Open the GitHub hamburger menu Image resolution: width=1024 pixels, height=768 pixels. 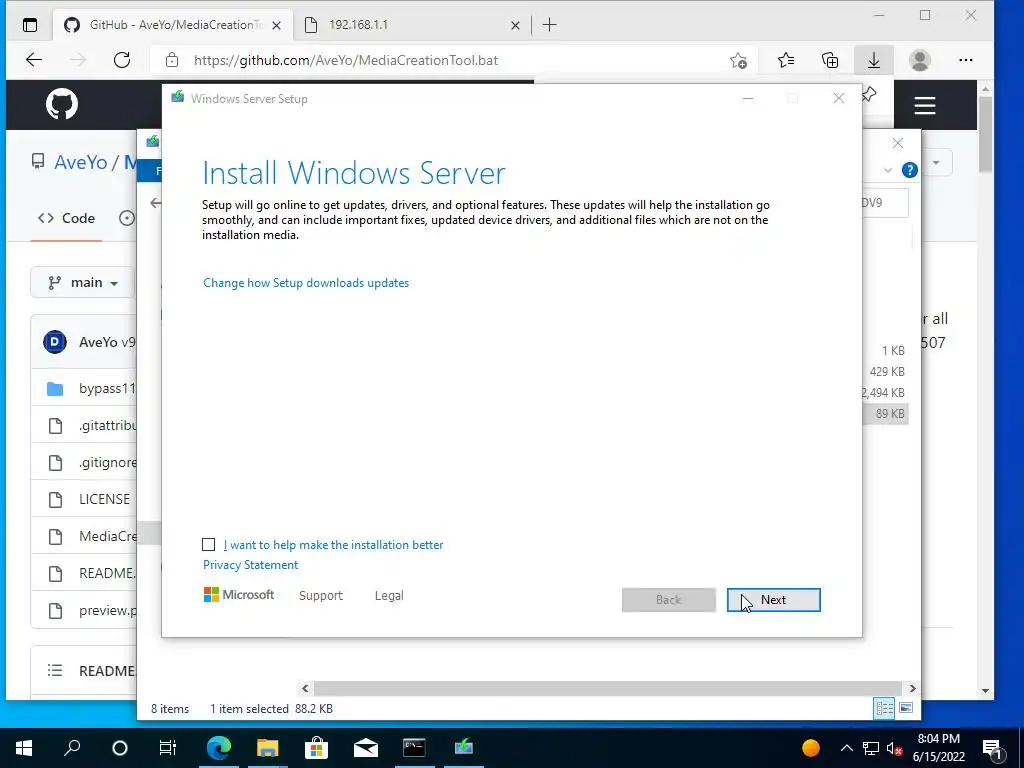click(925, 105)
